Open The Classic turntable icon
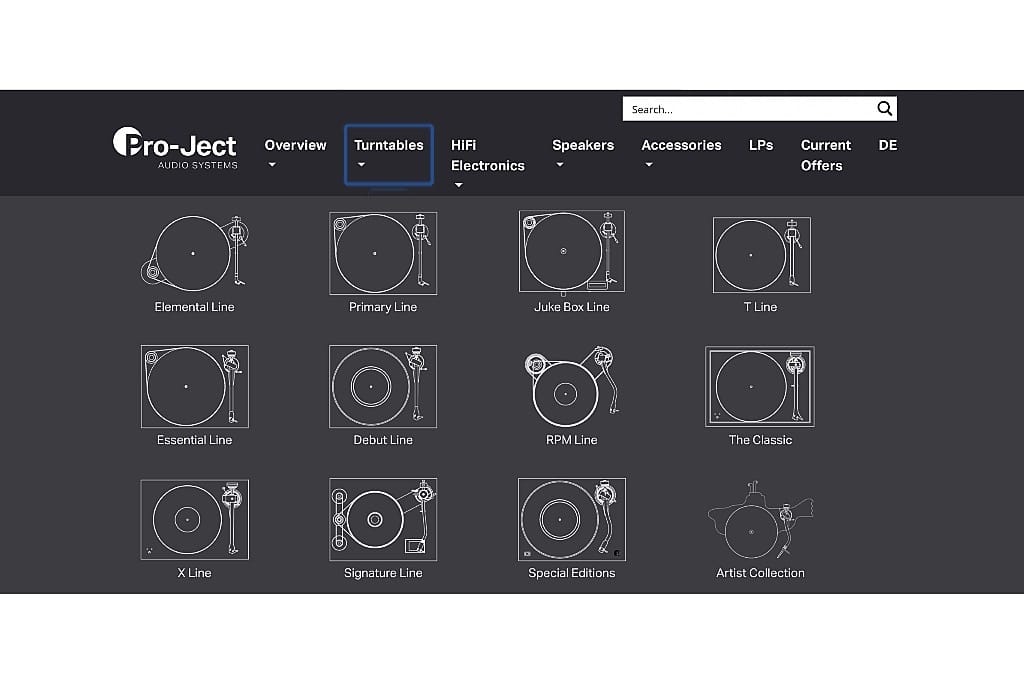The width and height of the screenshot is (1024, 683). pos(760,387)
